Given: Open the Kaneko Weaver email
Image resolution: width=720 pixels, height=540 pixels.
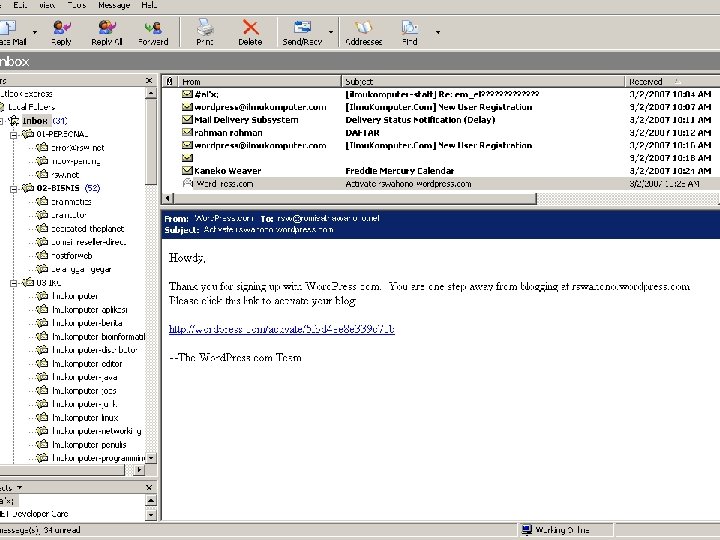Looking at the screenshot, I should coord(228,171).
